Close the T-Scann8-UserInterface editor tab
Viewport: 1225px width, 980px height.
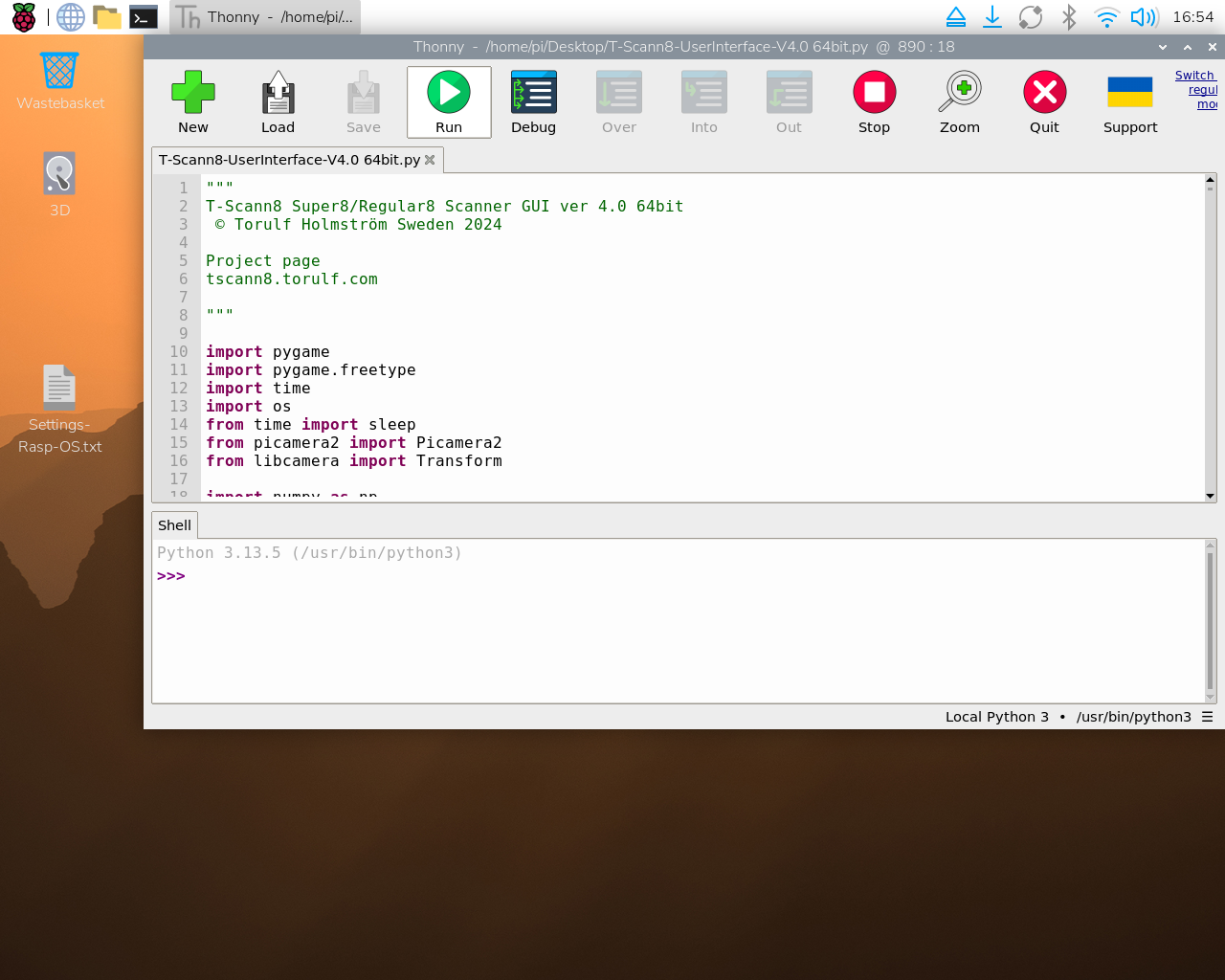[430, 160]
